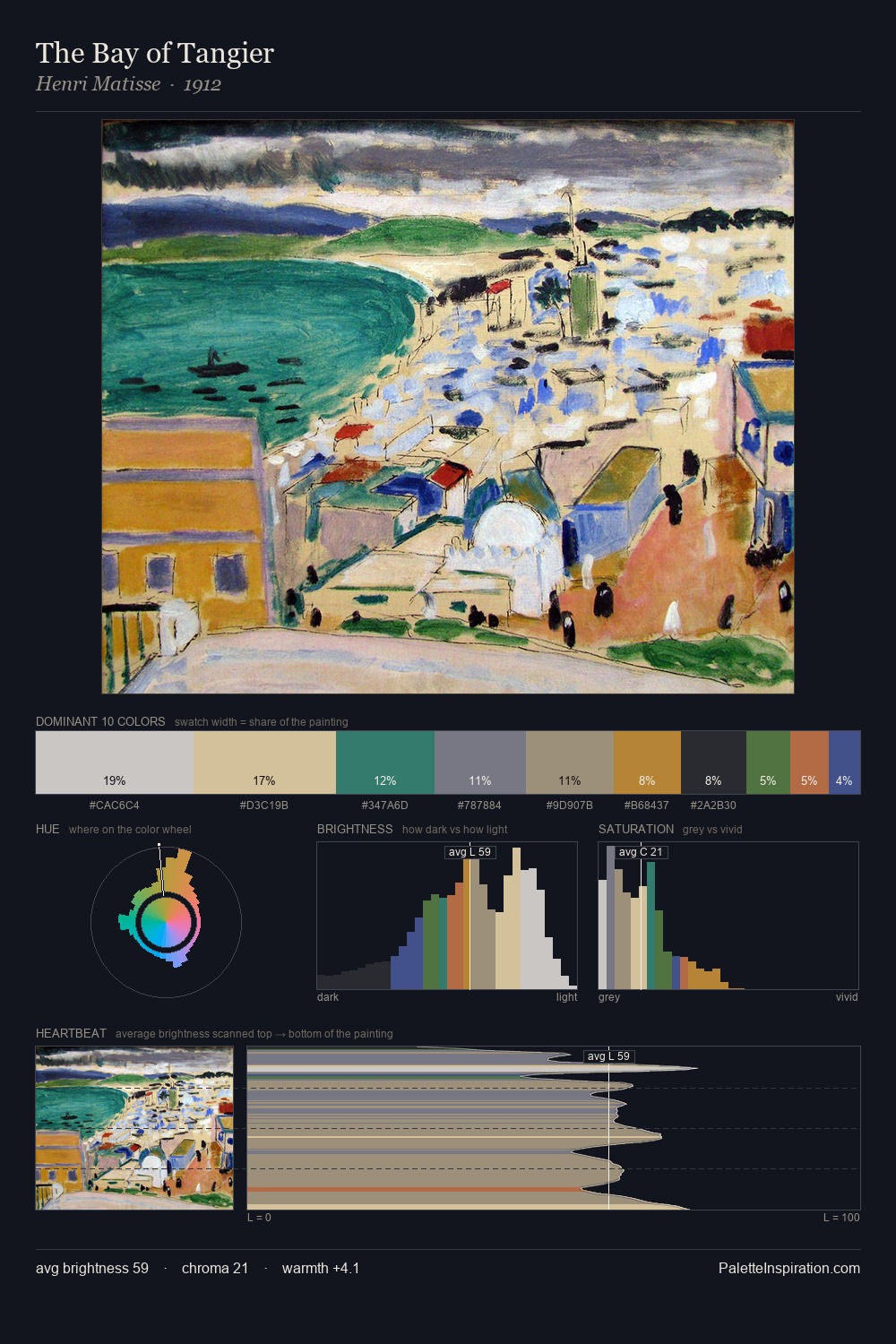Image resolution: width=896 pixels, height=1344 pixels.
Task: Click the hex code #787884 label
Action: coord(480,806)
